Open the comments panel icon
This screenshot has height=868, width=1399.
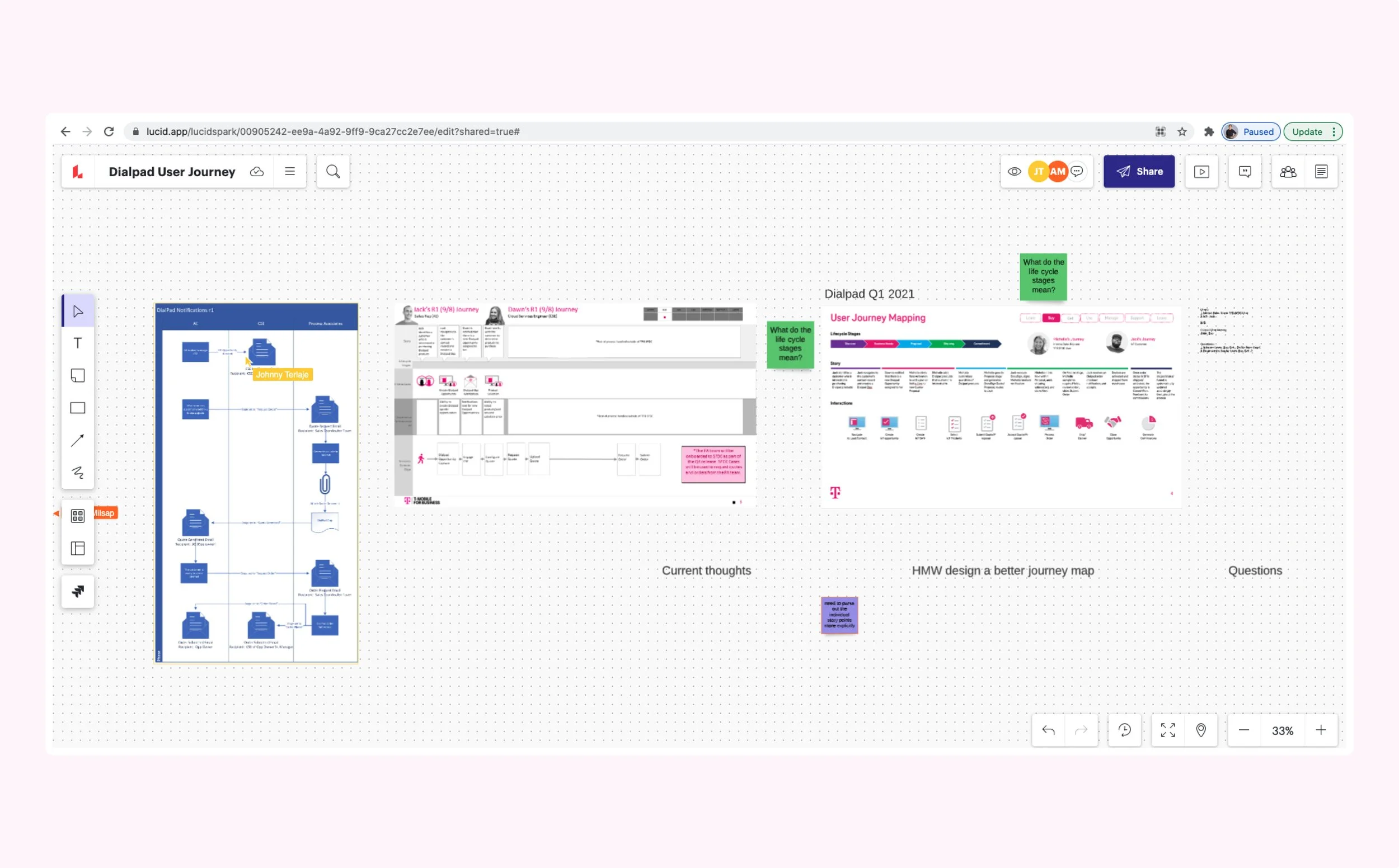[x=1245, y=172]
